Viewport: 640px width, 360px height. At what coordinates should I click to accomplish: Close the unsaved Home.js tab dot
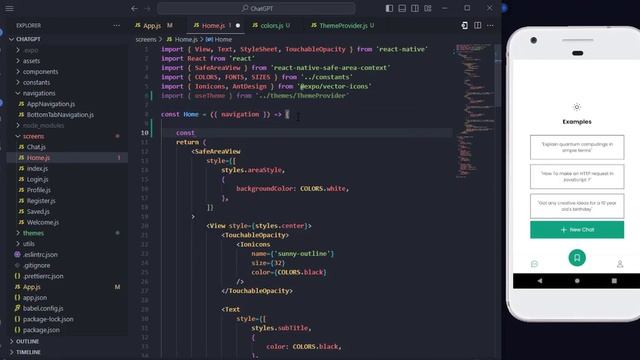[238, 25]
